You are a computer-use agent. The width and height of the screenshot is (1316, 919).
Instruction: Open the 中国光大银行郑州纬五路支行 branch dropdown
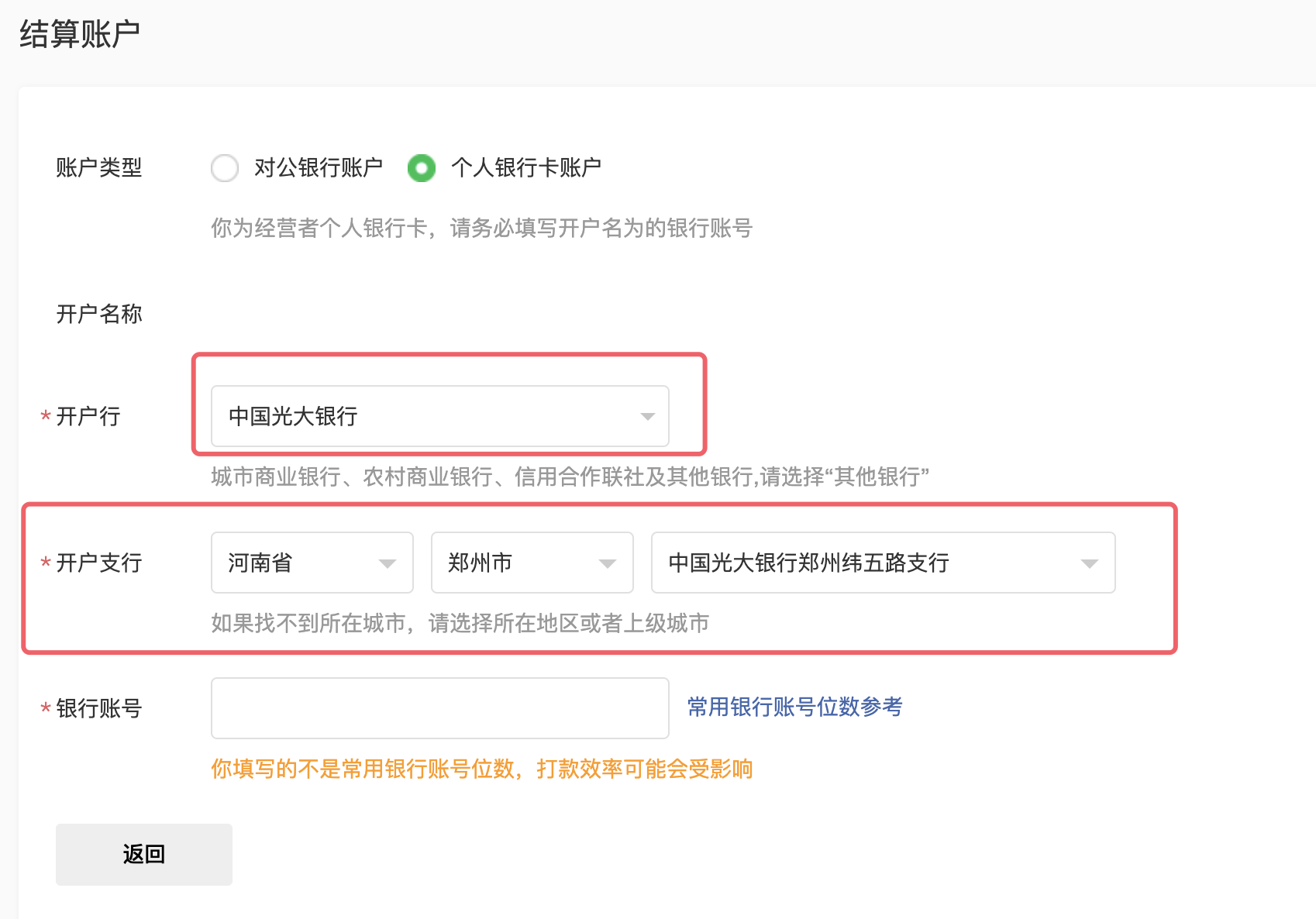[883, 563]
